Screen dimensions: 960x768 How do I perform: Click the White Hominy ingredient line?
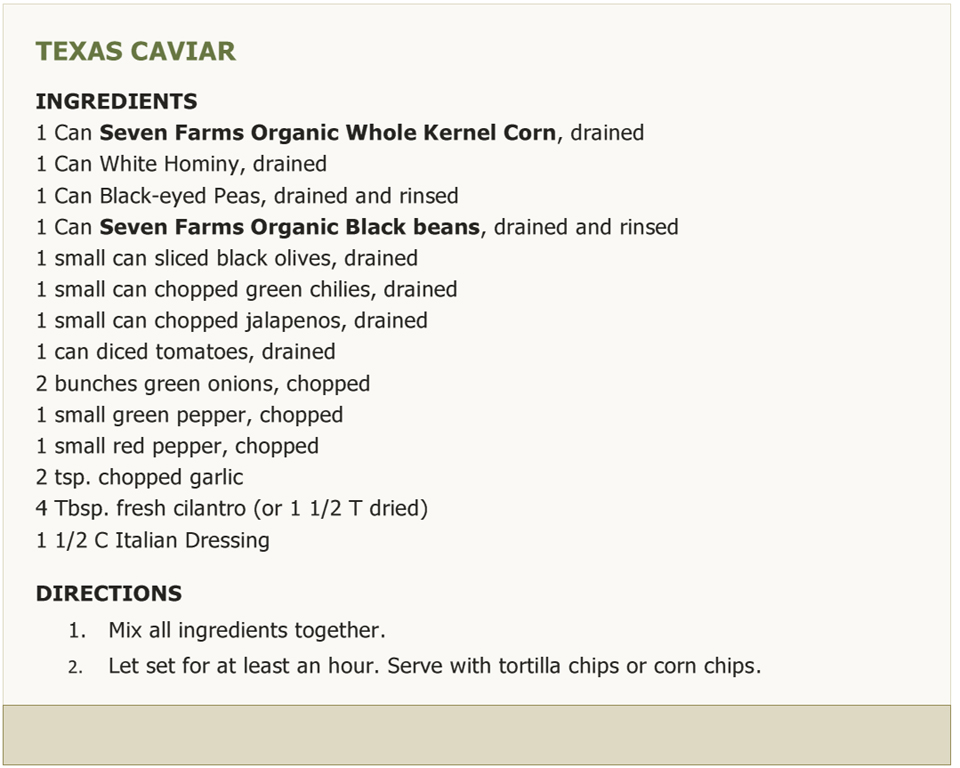181,164
